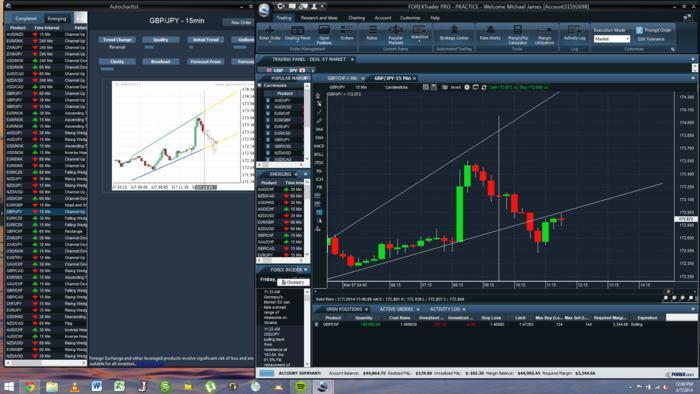Open the Research and Ideas tab

click(x=319, y=18)
